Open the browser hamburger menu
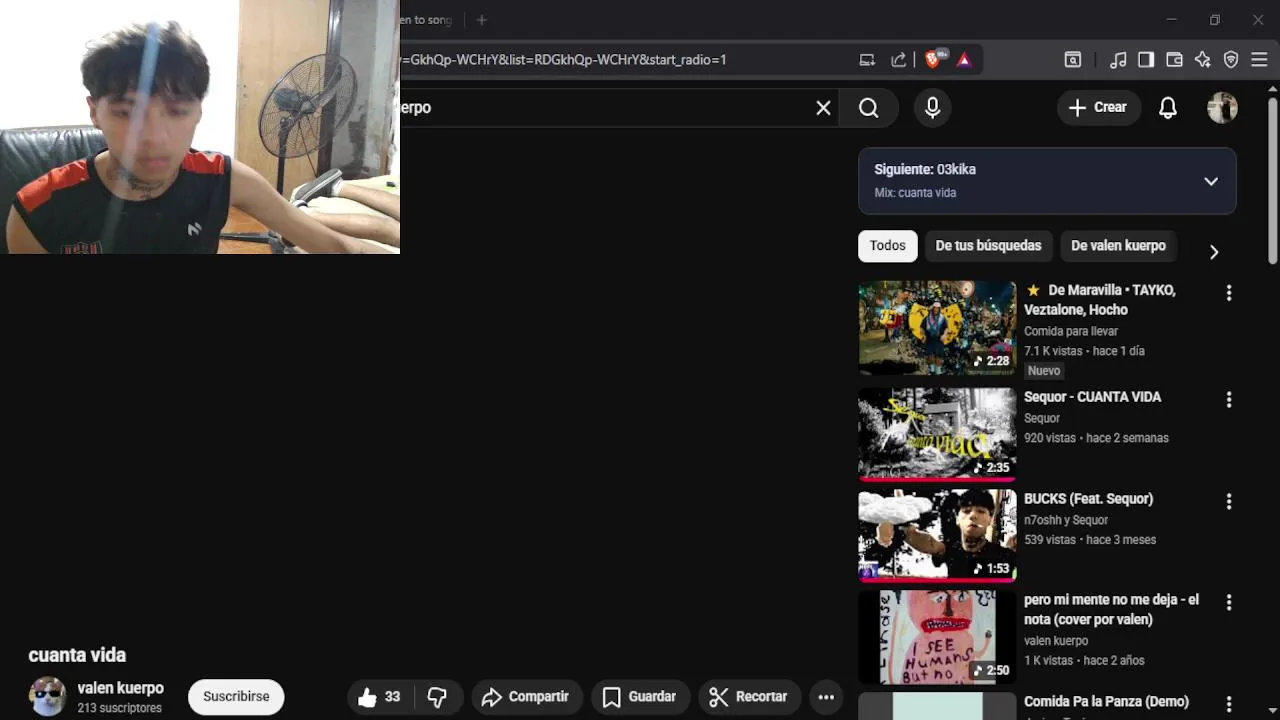 coord(1259,60)
